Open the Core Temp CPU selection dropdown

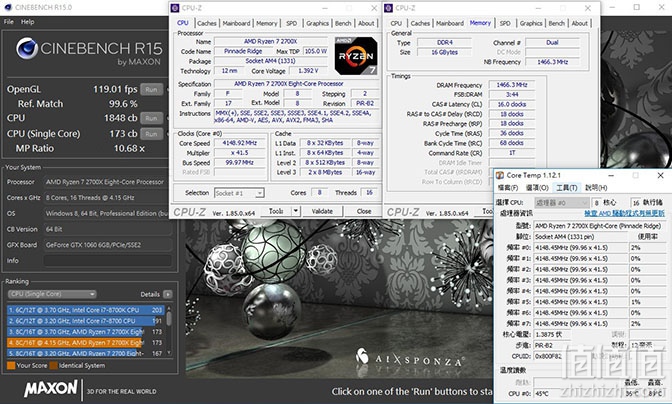[561, 202]
